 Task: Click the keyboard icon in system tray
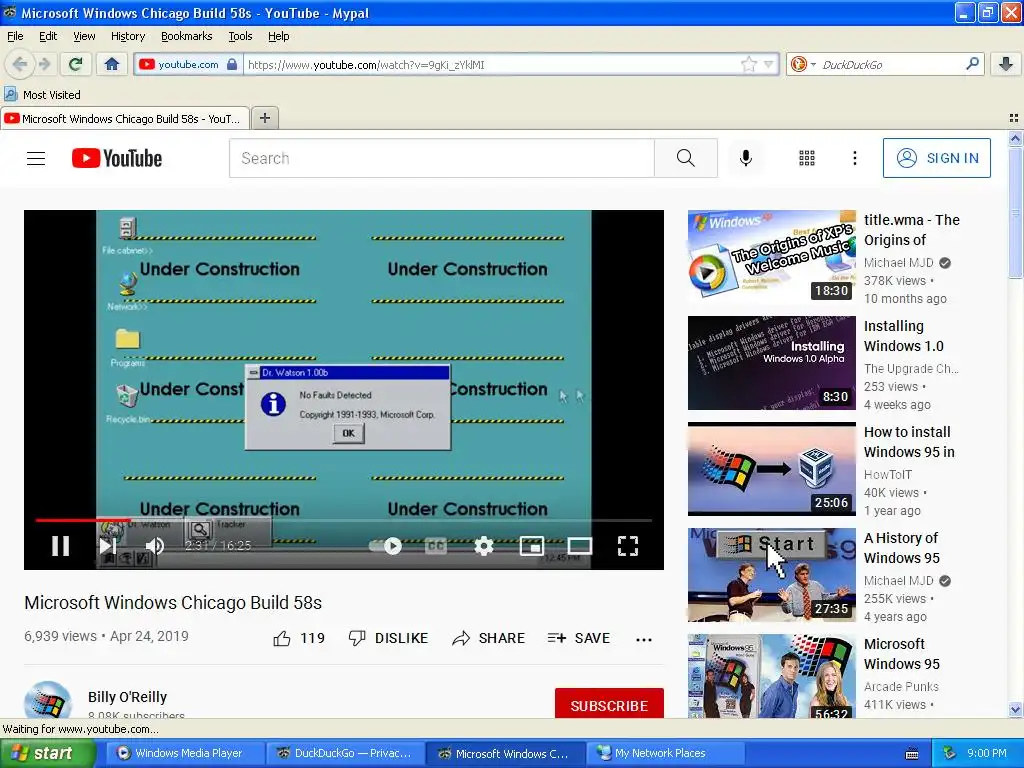912,754
